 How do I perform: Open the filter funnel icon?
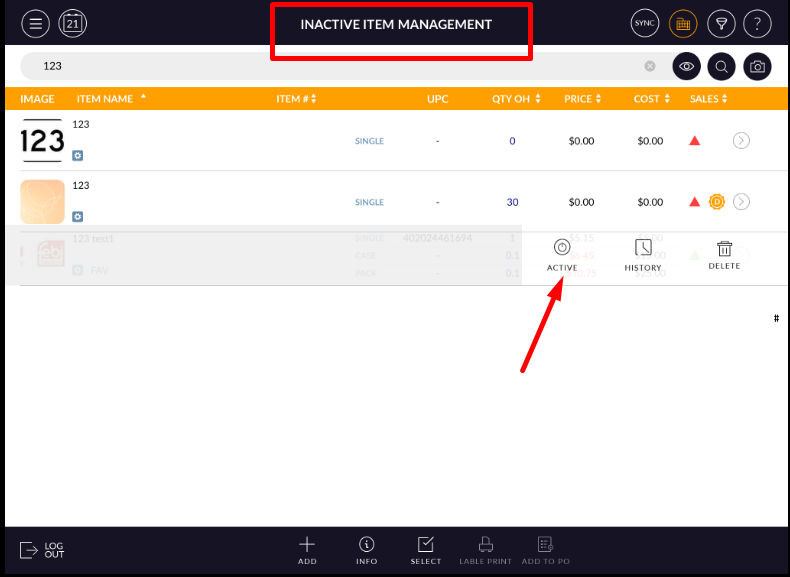[x=720, y=23]
